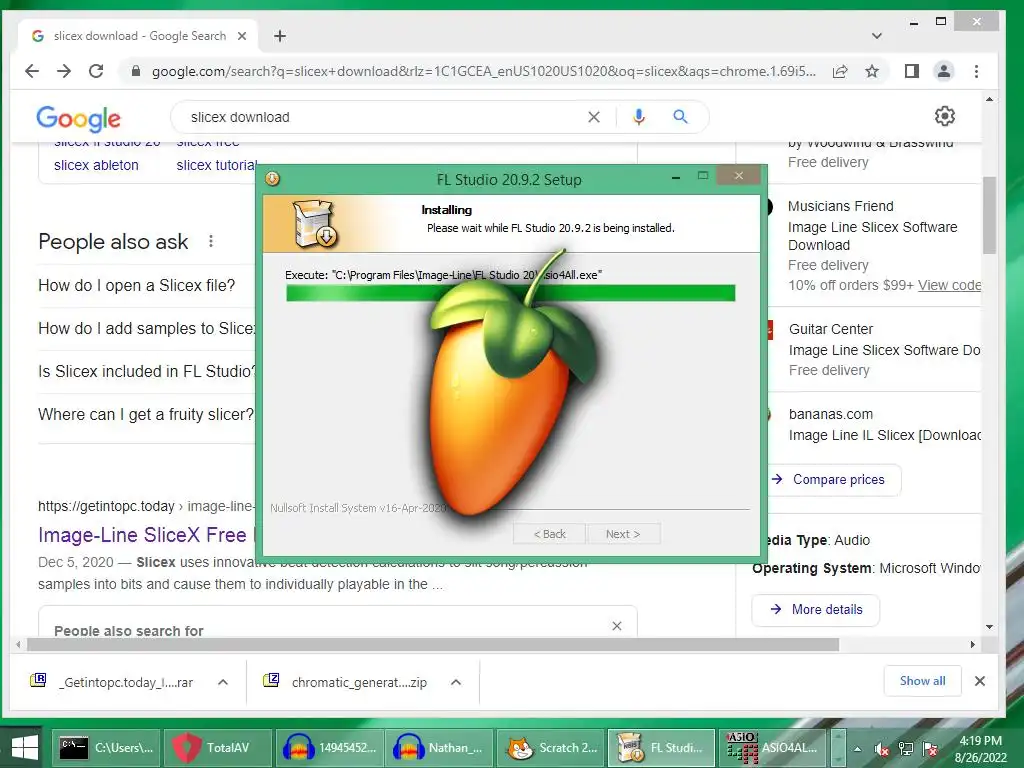Screen dimensions: 1024x768
Task: Submit search with magnifier icon
Action: [x=680, y=117]
